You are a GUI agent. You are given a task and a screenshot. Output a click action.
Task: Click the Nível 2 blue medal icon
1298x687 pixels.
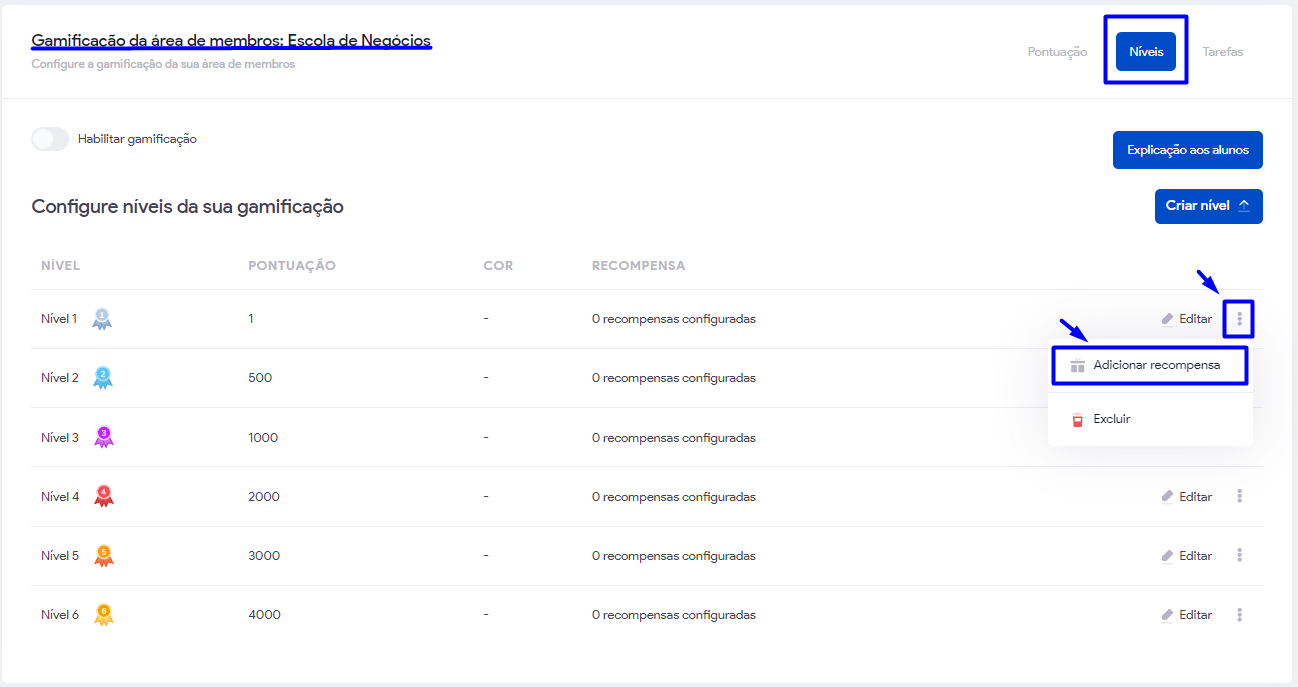tap(102, 378)
